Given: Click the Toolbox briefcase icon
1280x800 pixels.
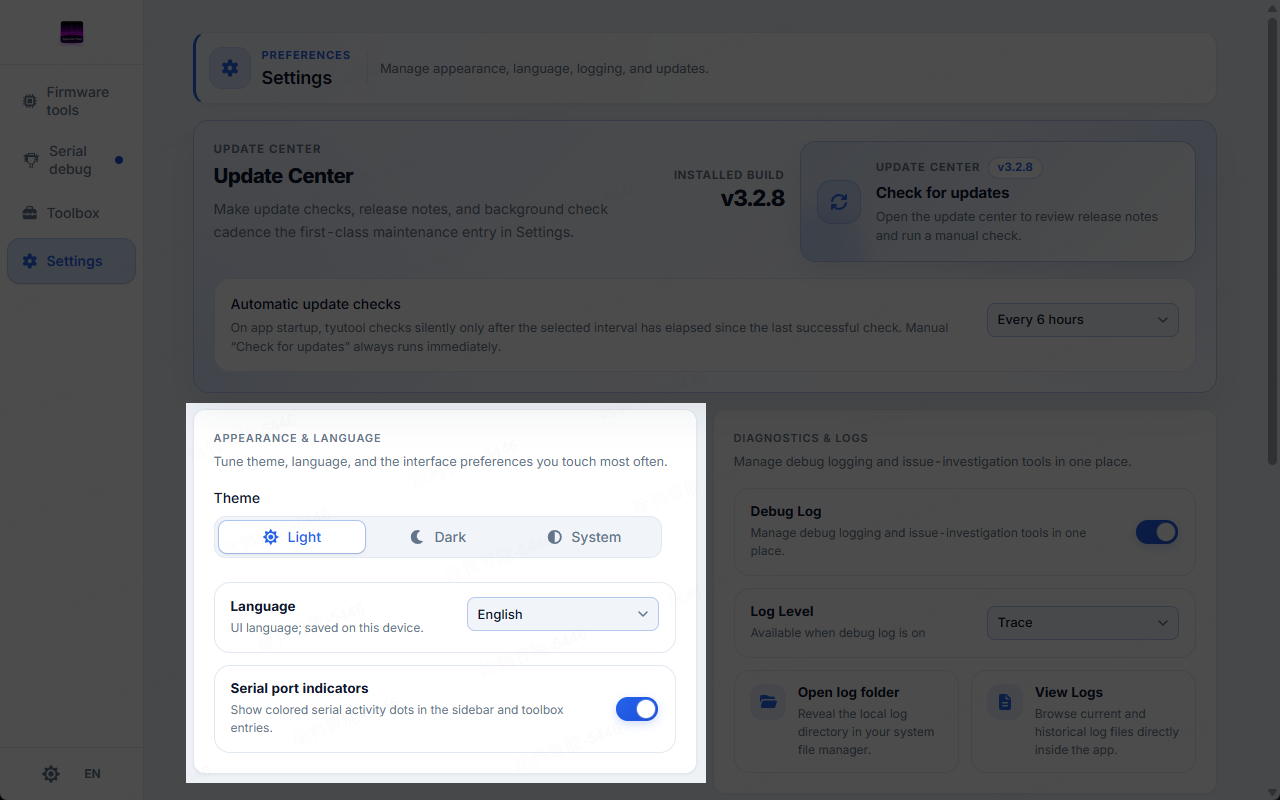Looking at the screenshot, I should coord(30,213).
